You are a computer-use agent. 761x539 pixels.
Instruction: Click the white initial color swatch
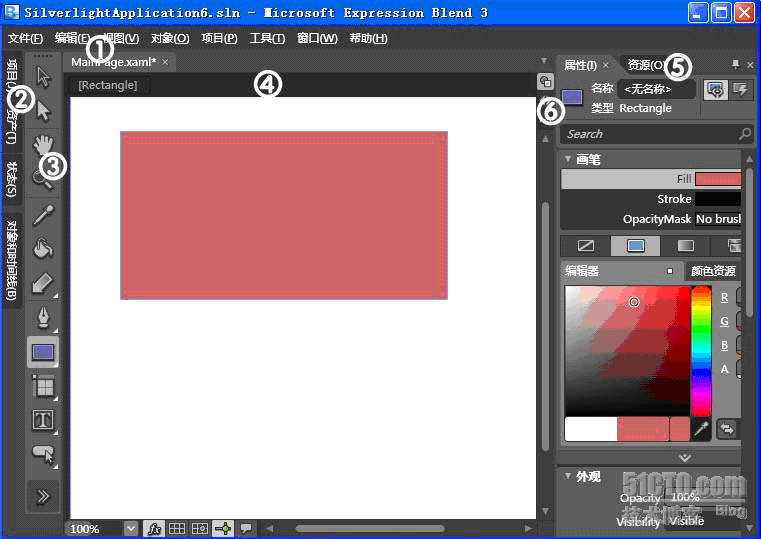(591, 429)
